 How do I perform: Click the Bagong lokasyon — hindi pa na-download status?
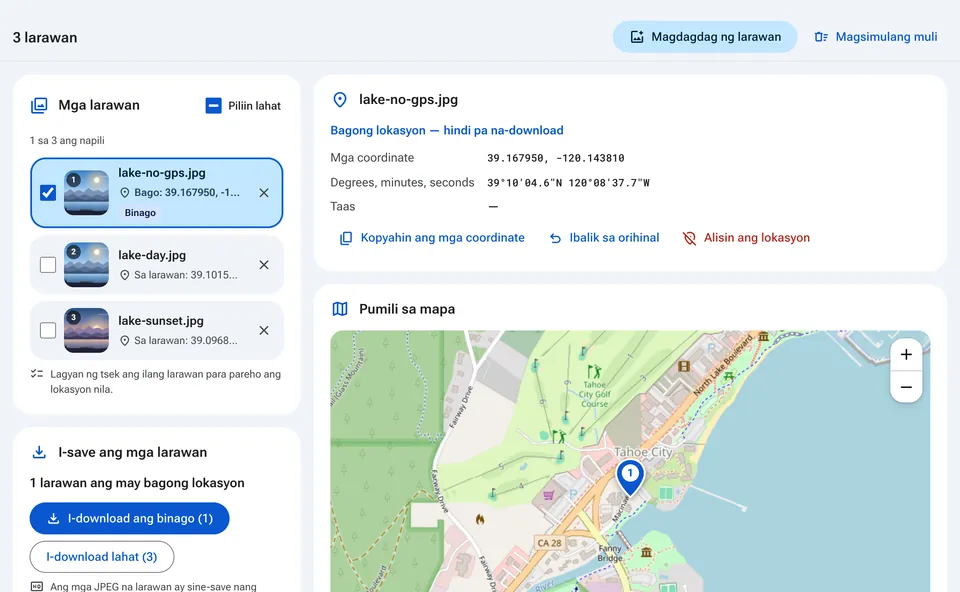coord(447,130)
